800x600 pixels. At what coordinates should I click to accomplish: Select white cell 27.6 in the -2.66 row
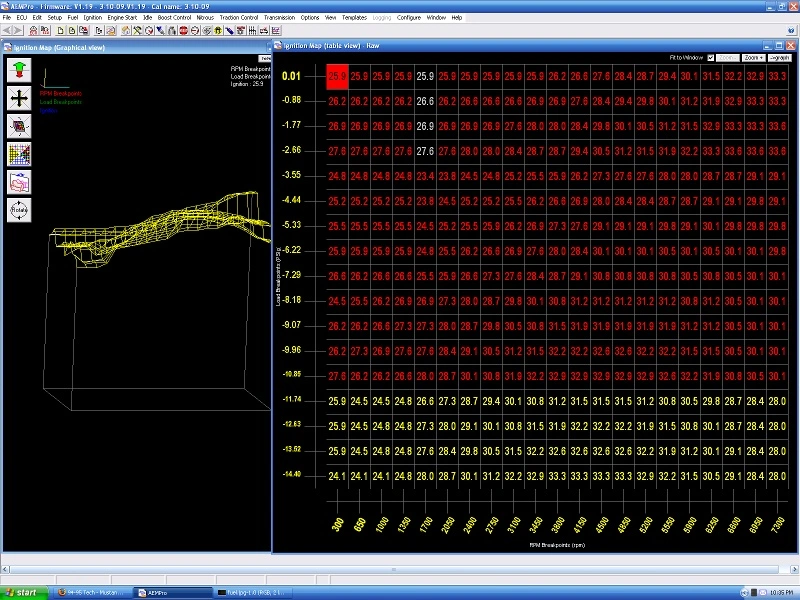click(425, 152)
